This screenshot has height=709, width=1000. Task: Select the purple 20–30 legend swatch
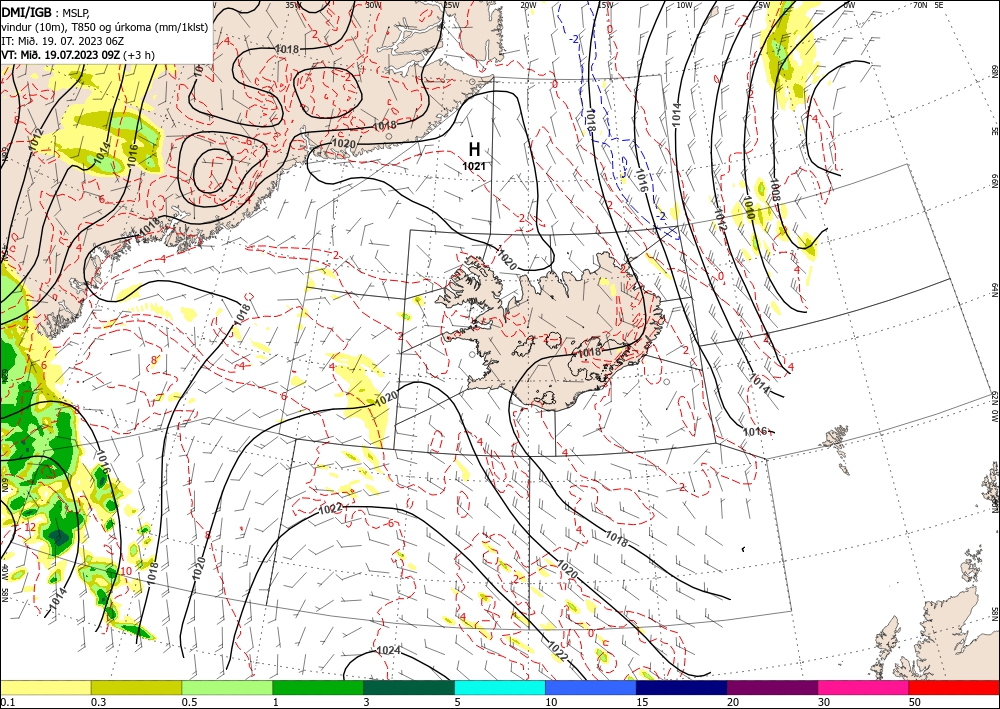coord(772,687)
